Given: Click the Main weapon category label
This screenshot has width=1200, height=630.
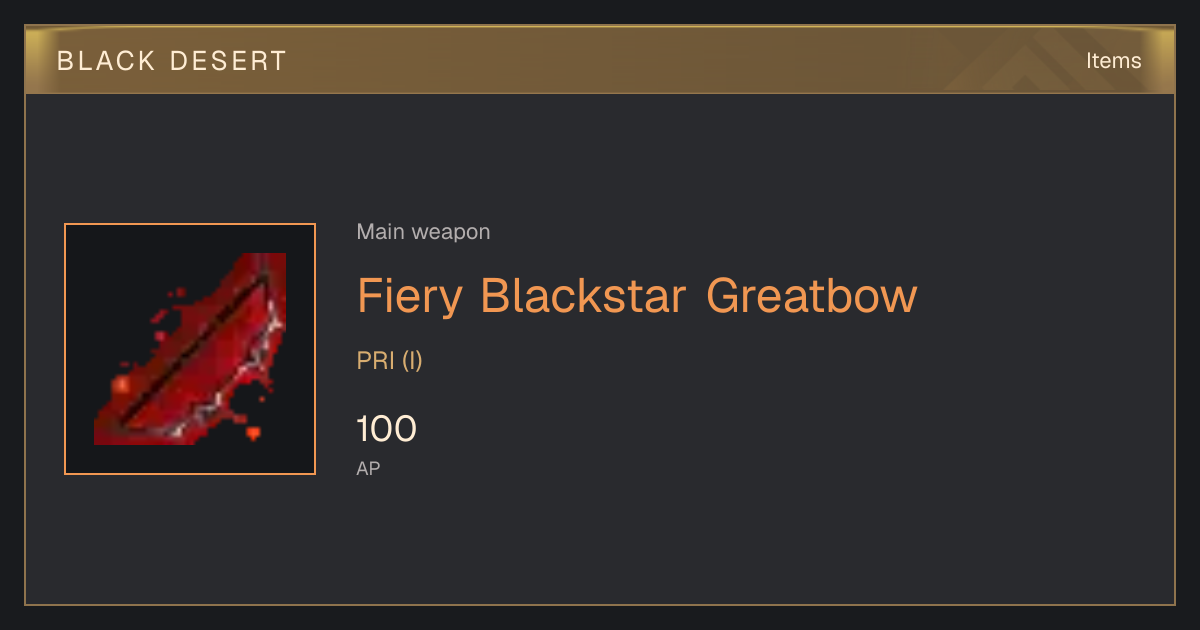Looking at the screenshot, I should 423,232.
